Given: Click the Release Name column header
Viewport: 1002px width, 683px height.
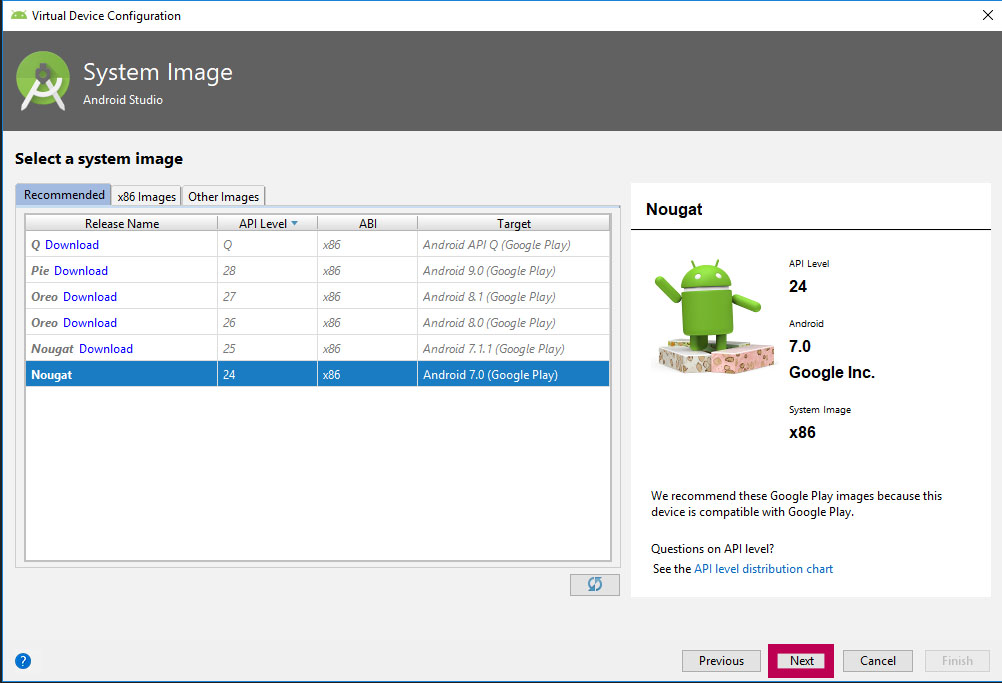Looking at the screenshot, I should [x=121, y=224].
